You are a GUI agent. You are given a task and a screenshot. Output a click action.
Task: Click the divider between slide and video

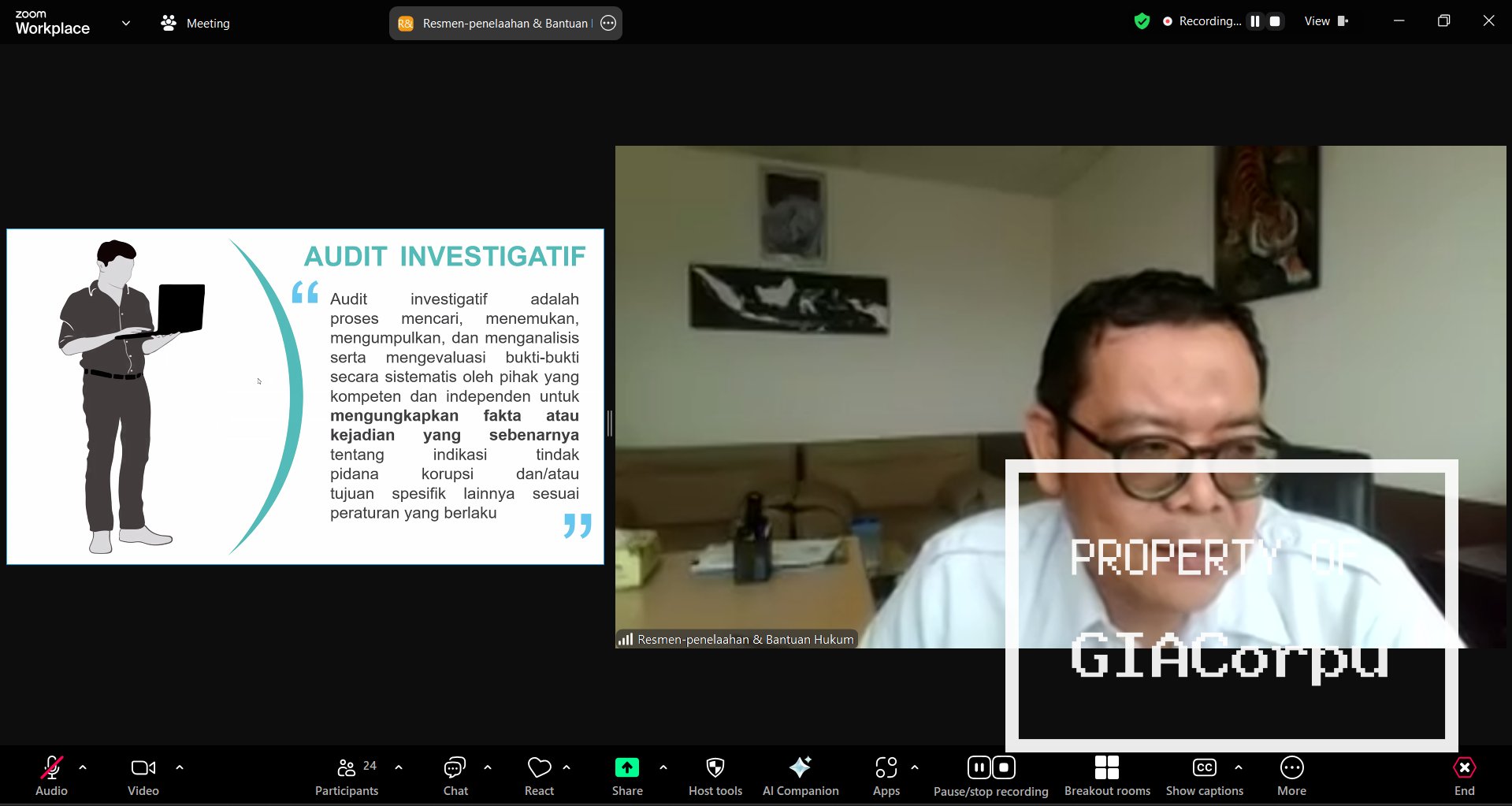pyautogui.click(x=609, y=423)
